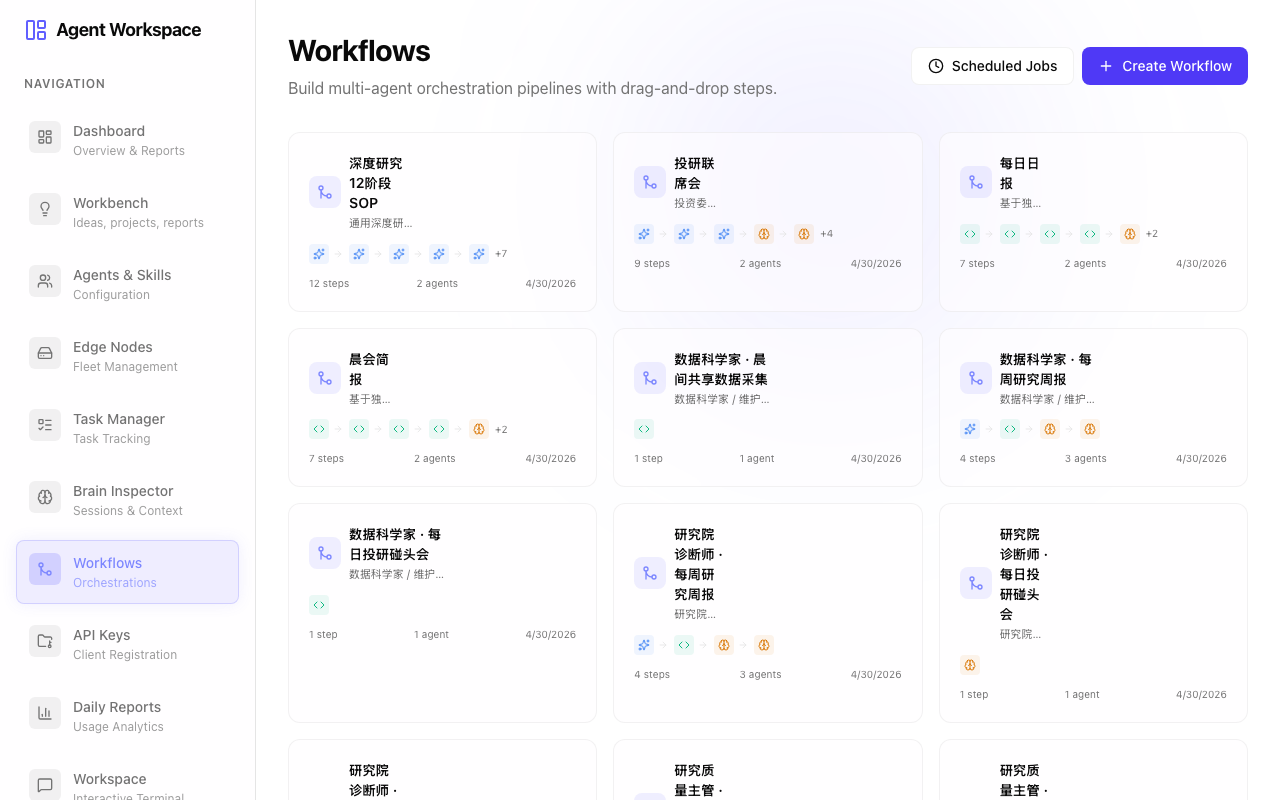Screen dimensions: 1280x800
Task: Navigate to Daily Reports usage analytics
Action: pos(127,716)
